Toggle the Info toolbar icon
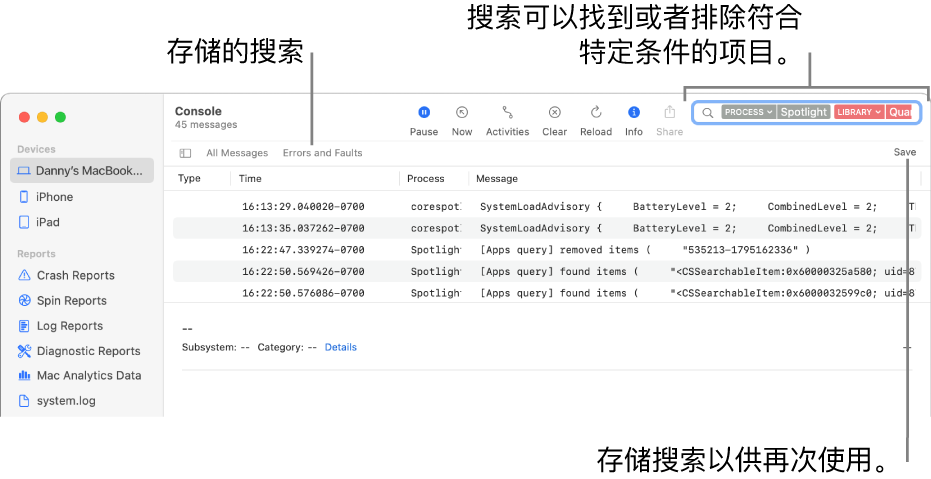931x479 pixels. [634, 112]
